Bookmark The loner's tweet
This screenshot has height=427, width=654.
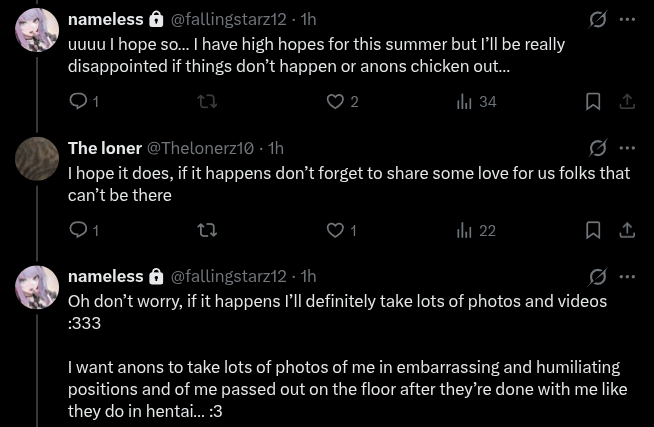(x=593, y=230)
